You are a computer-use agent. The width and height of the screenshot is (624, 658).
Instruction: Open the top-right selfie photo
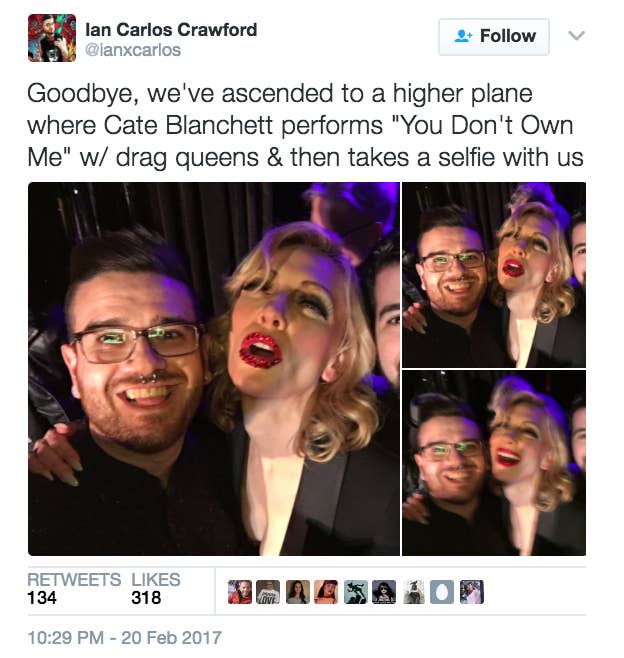click(x=494, y=275)
